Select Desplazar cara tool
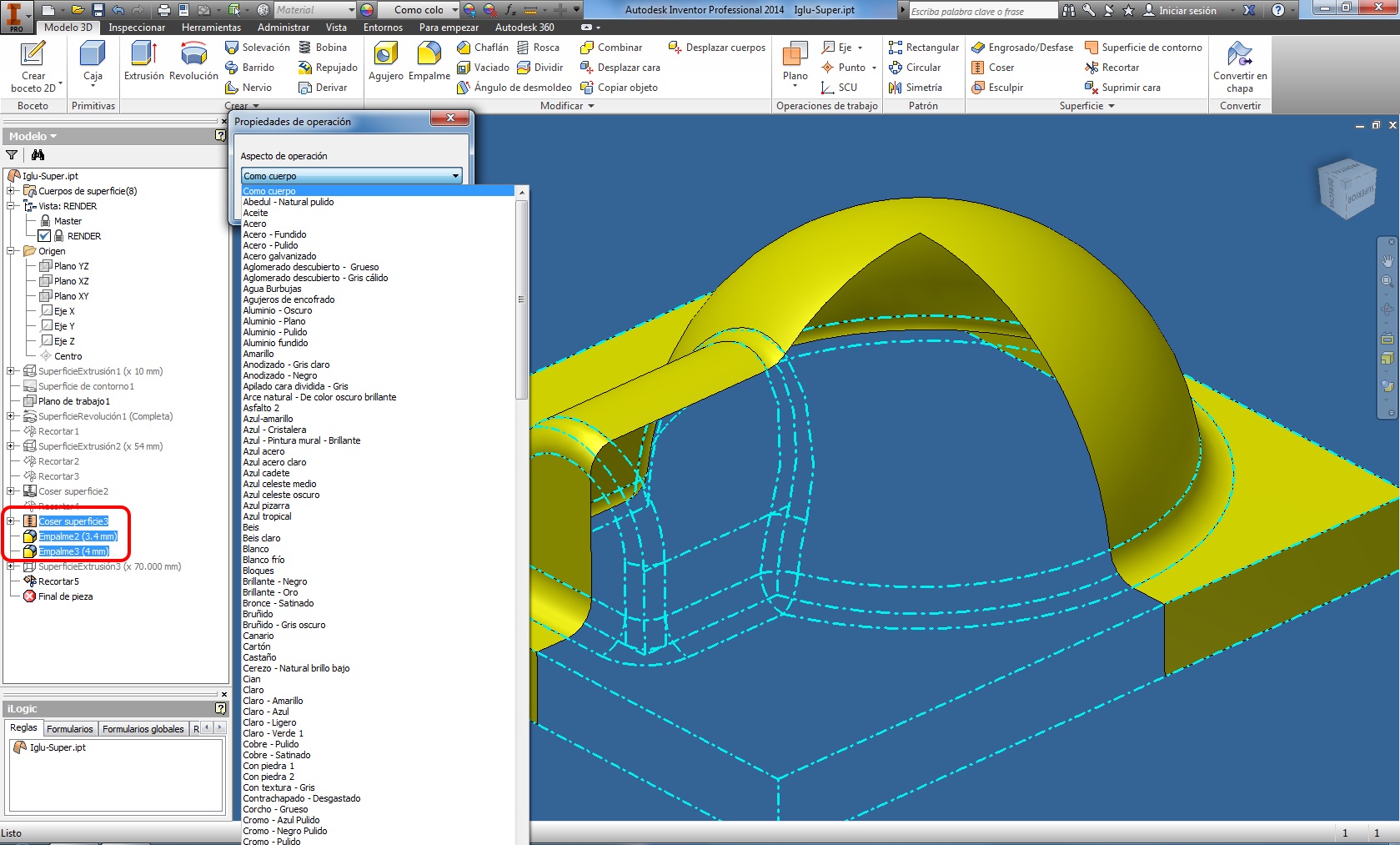1400x845 pixels. pyautogui.click(x=620, y=68)
